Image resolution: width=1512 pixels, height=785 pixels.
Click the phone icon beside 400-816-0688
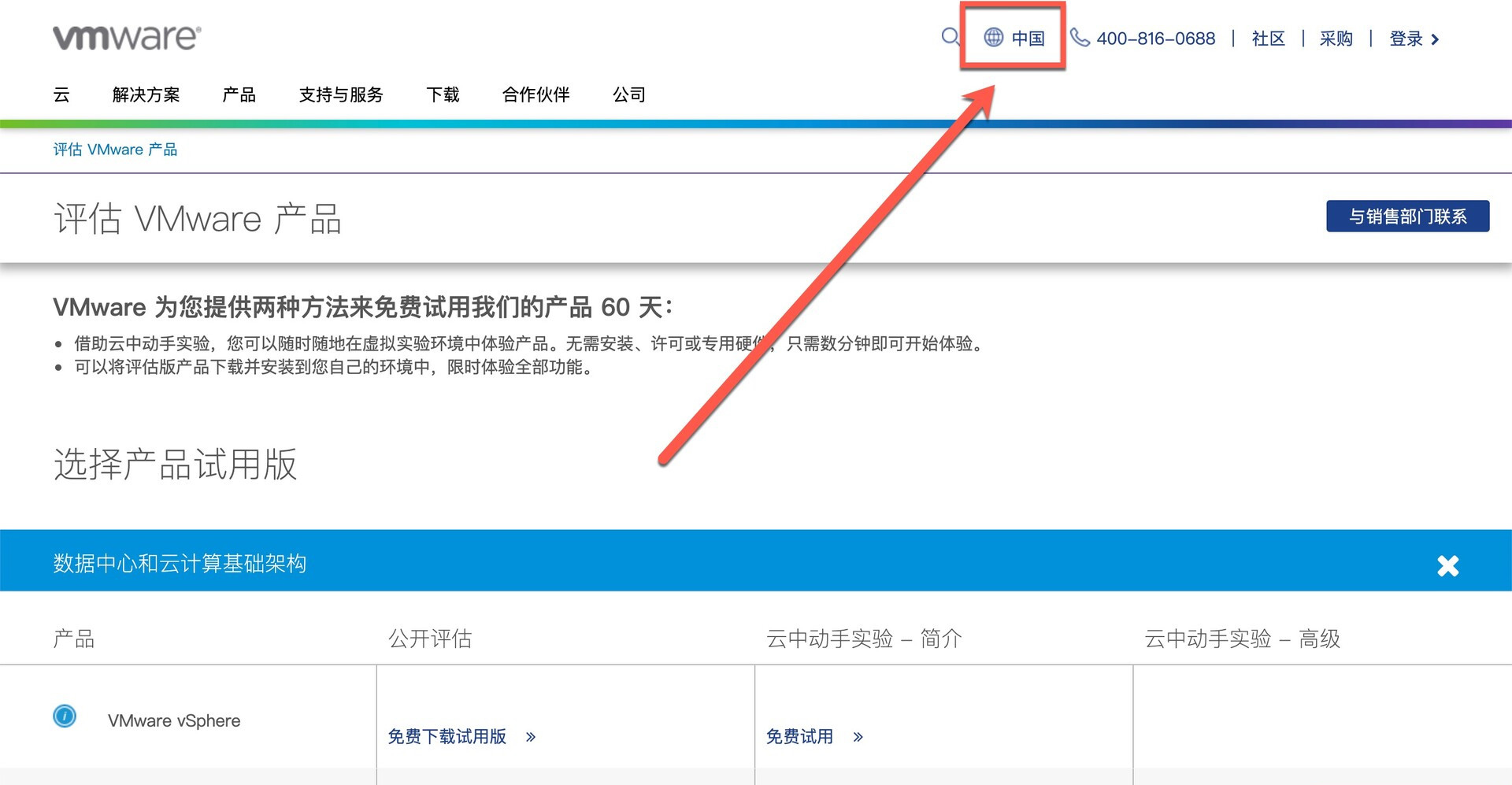pos(1080,37)
